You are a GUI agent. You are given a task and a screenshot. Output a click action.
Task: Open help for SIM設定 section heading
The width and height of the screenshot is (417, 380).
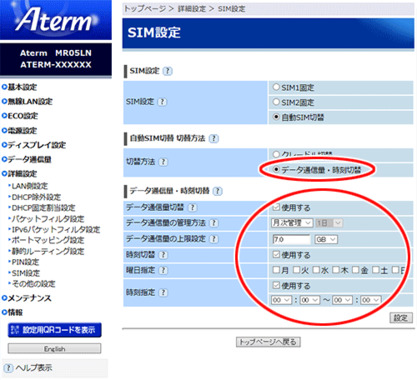(168, 71)
